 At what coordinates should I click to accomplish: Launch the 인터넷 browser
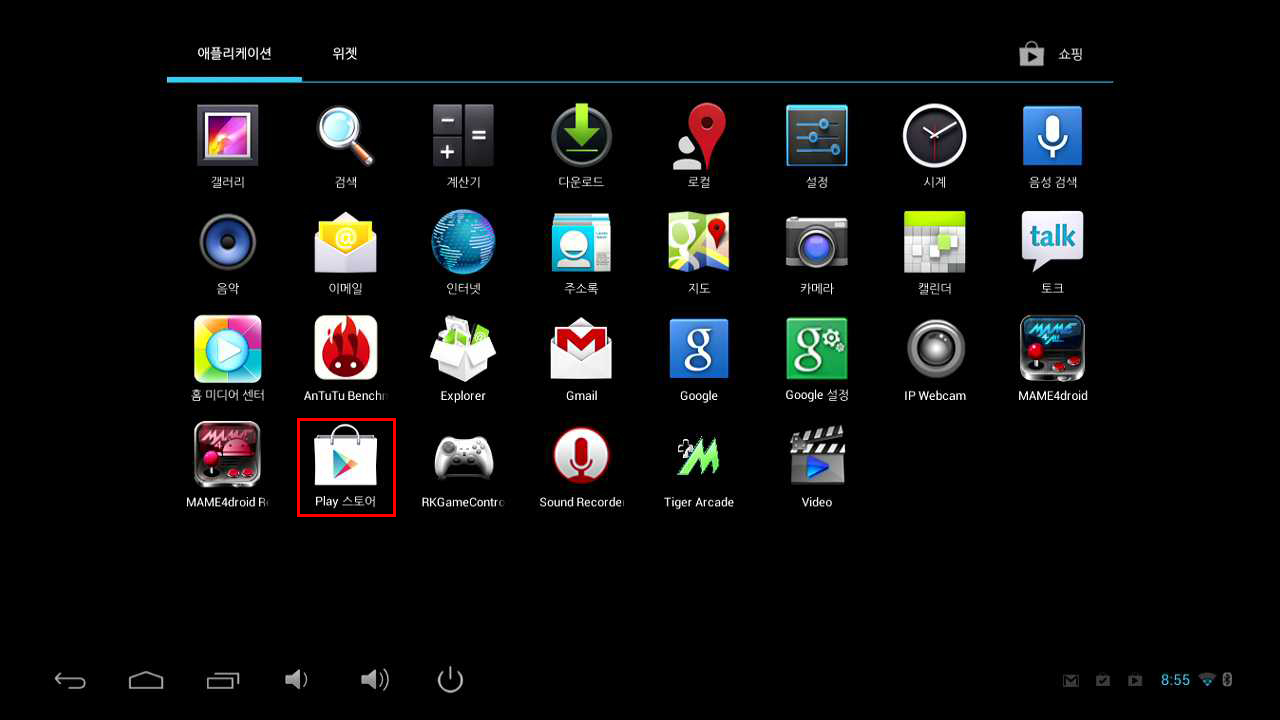click(463, 252)
